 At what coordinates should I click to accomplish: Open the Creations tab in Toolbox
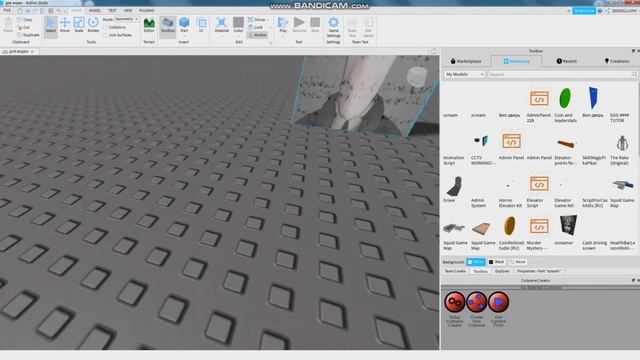point(617,61)
